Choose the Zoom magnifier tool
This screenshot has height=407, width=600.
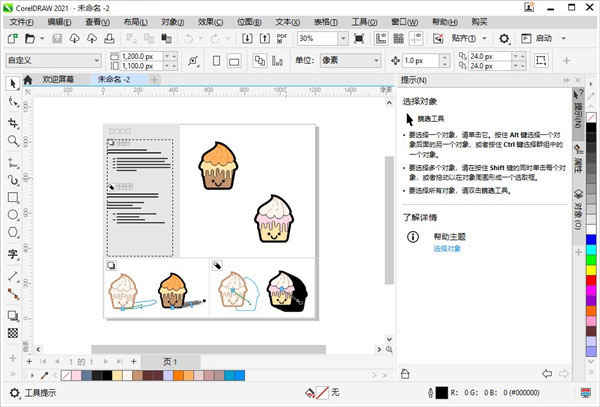pyautogui.click(x=13, y=141)
